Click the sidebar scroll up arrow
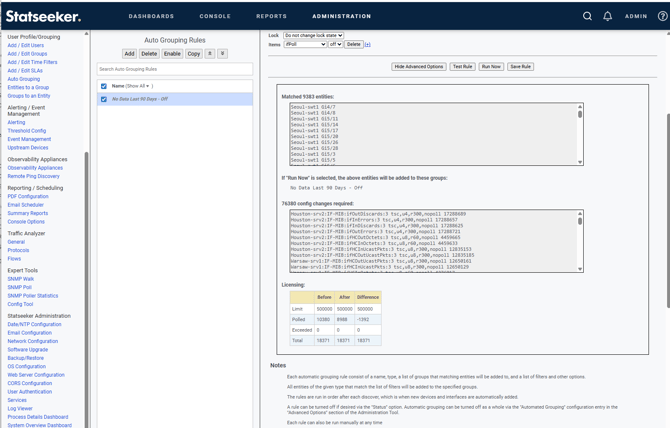The height and width of the screenshot is (428, 670). click(x=86, y=33)
